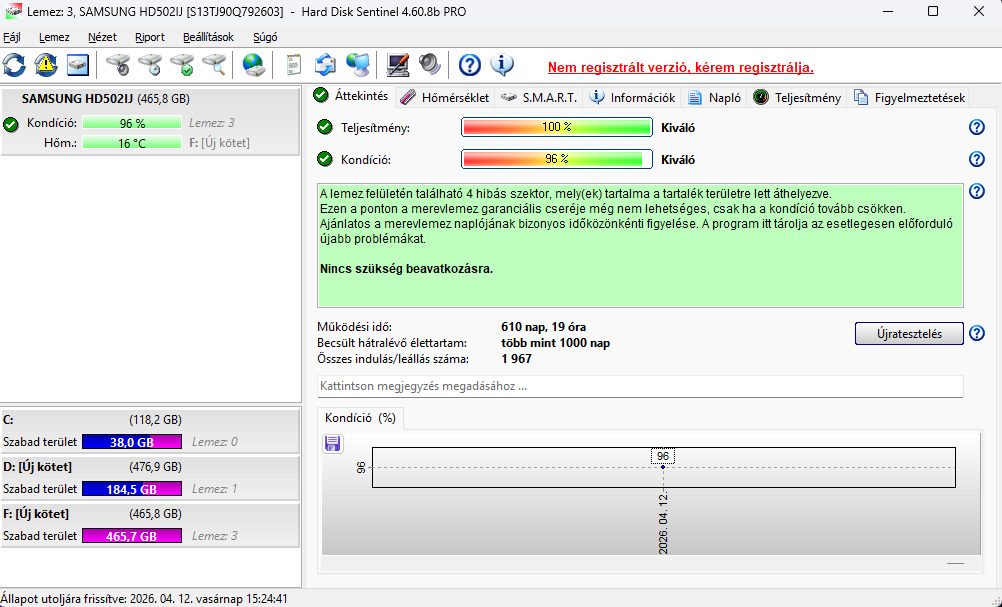Switch to the Teljesítmény tab

797,98
